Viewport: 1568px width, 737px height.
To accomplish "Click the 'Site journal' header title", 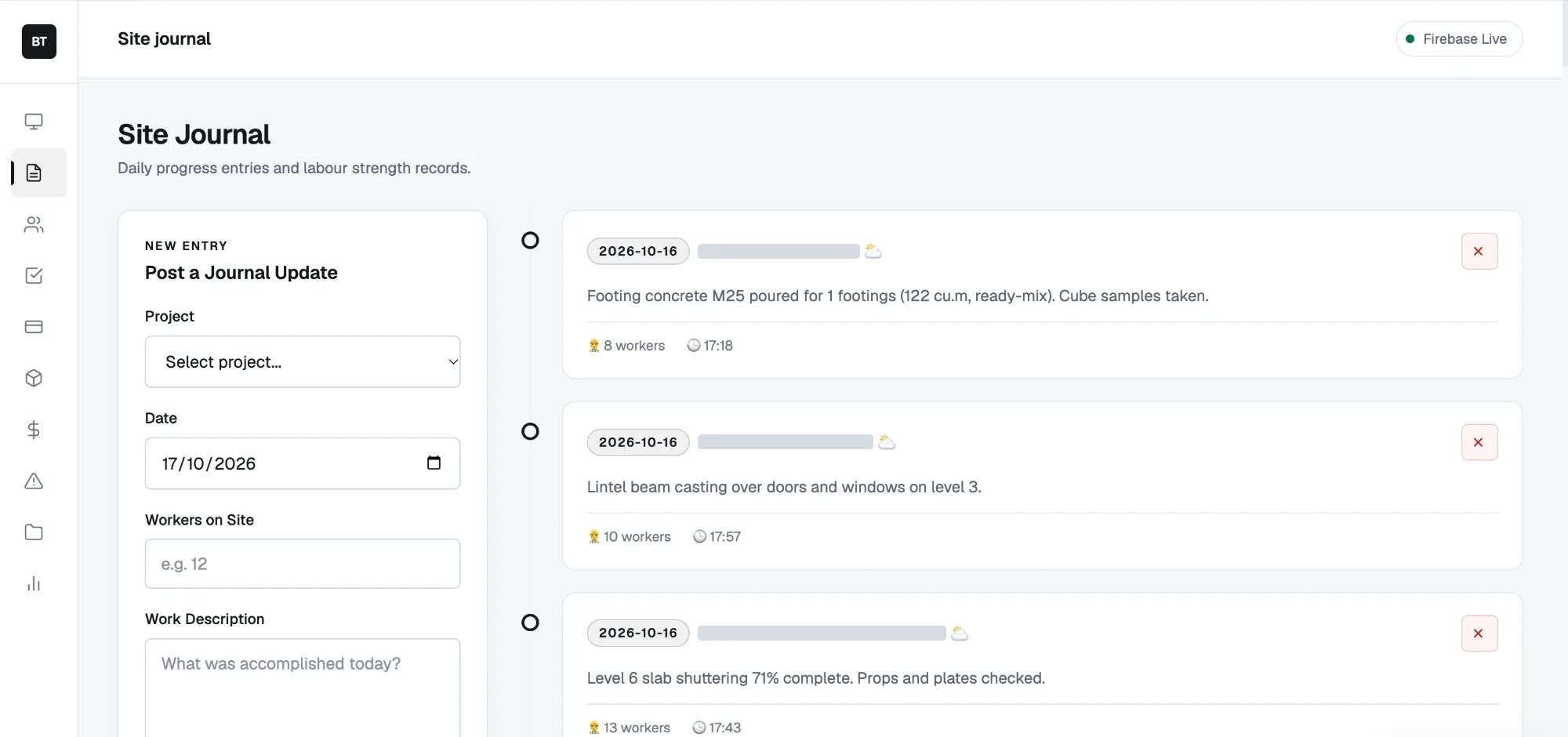I will pyautogui.click(x=165, y=39).
